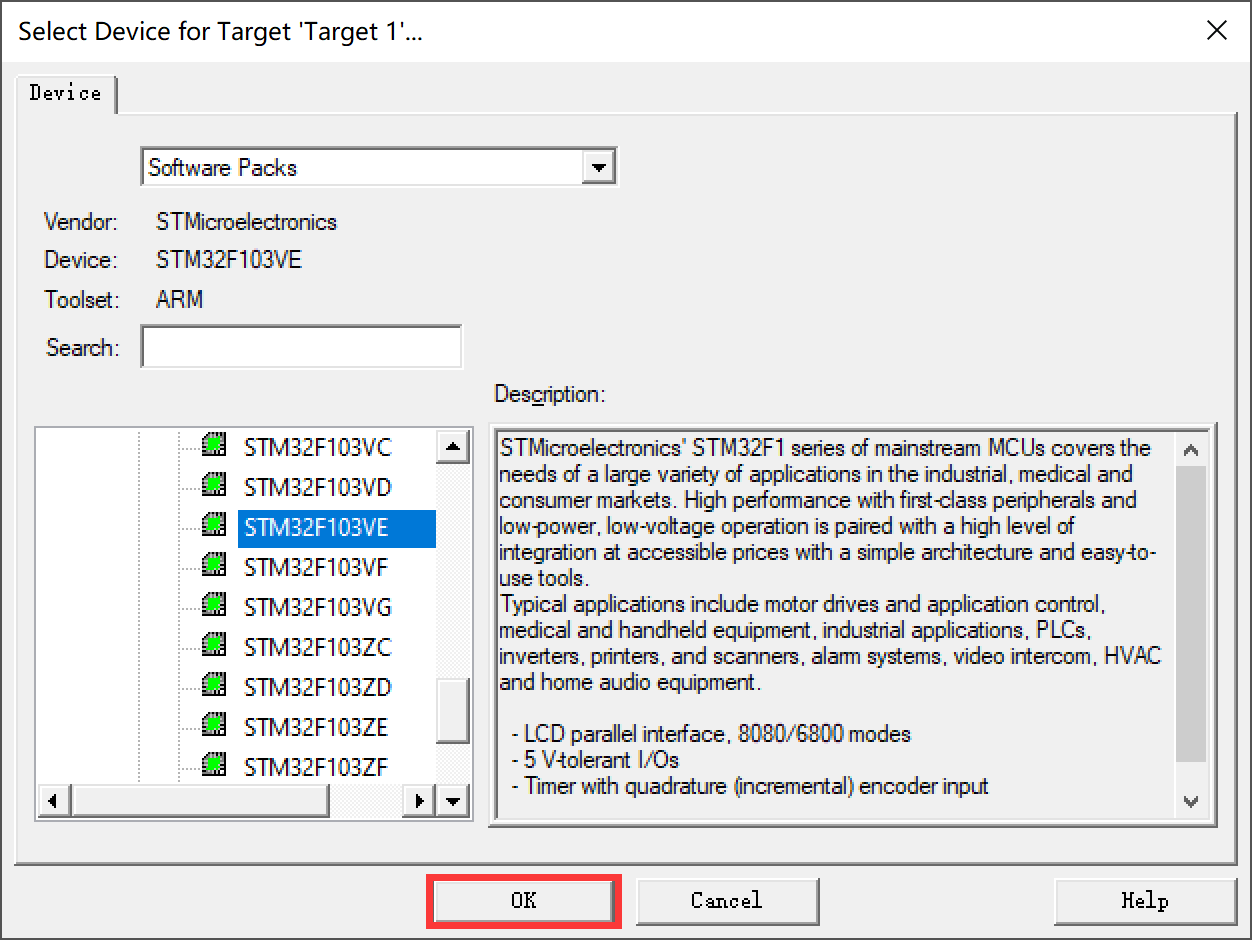The image size is (1252, 940).
Task: Open the Software Packs dropdown
Action: (598, 167)
